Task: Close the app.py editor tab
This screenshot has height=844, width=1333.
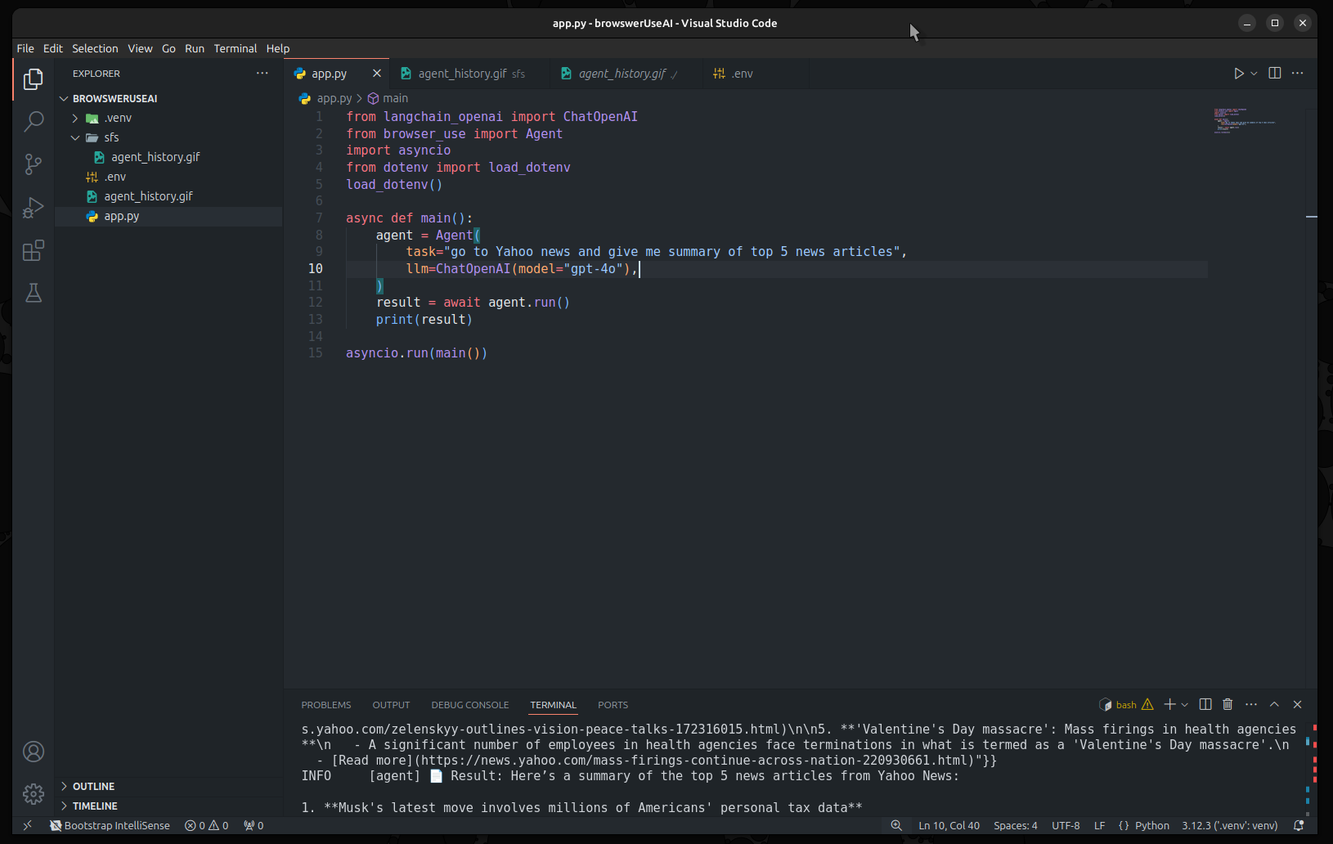Action: (x=377, y=73)
